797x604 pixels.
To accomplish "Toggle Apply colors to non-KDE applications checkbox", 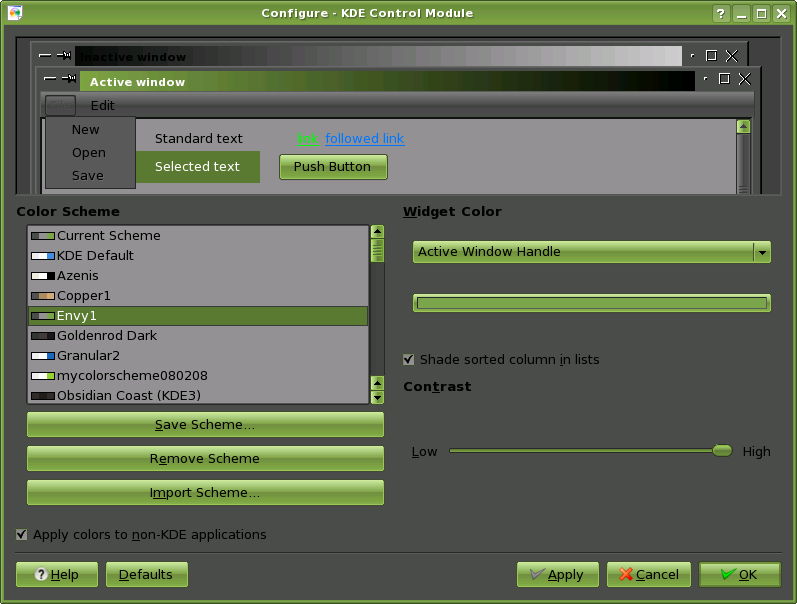I will [x=21, y=534].
